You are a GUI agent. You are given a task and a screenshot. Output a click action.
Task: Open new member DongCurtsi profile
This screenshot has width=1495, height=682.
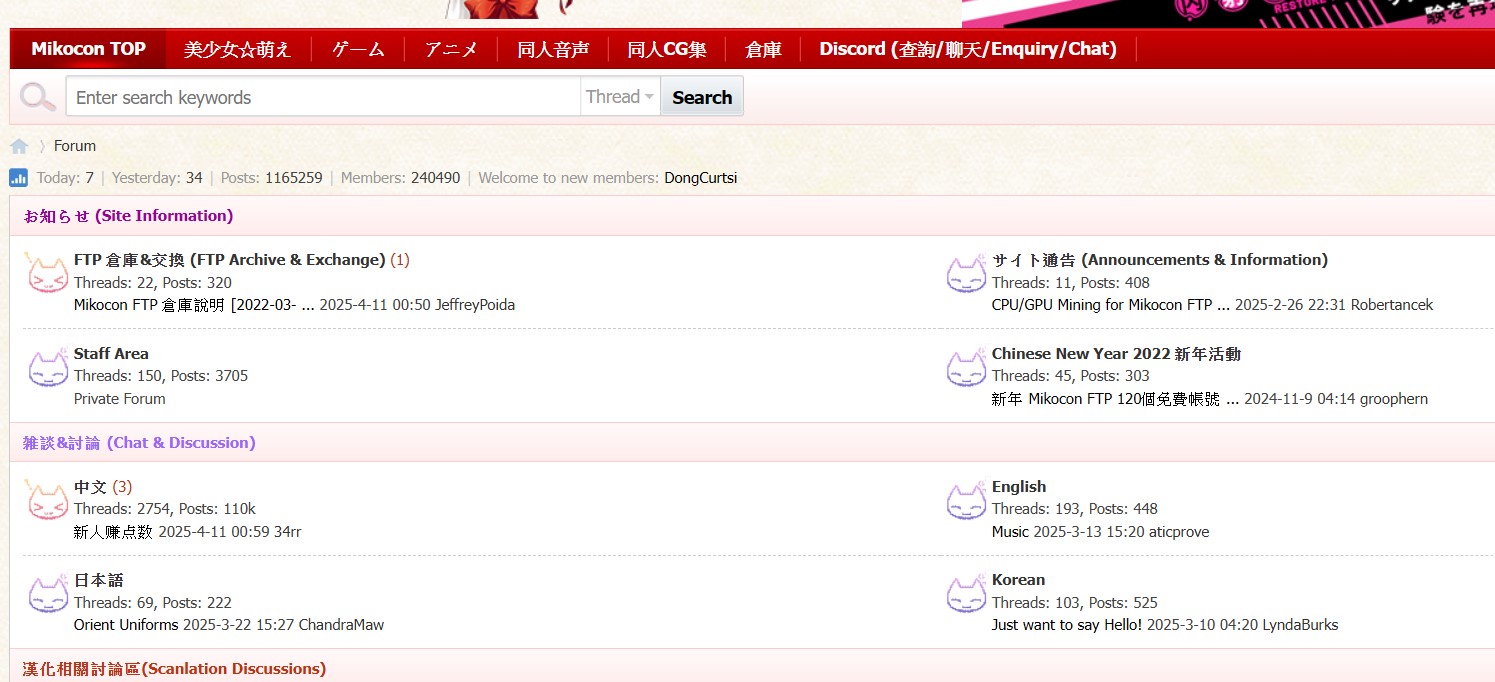click(700, 178)
